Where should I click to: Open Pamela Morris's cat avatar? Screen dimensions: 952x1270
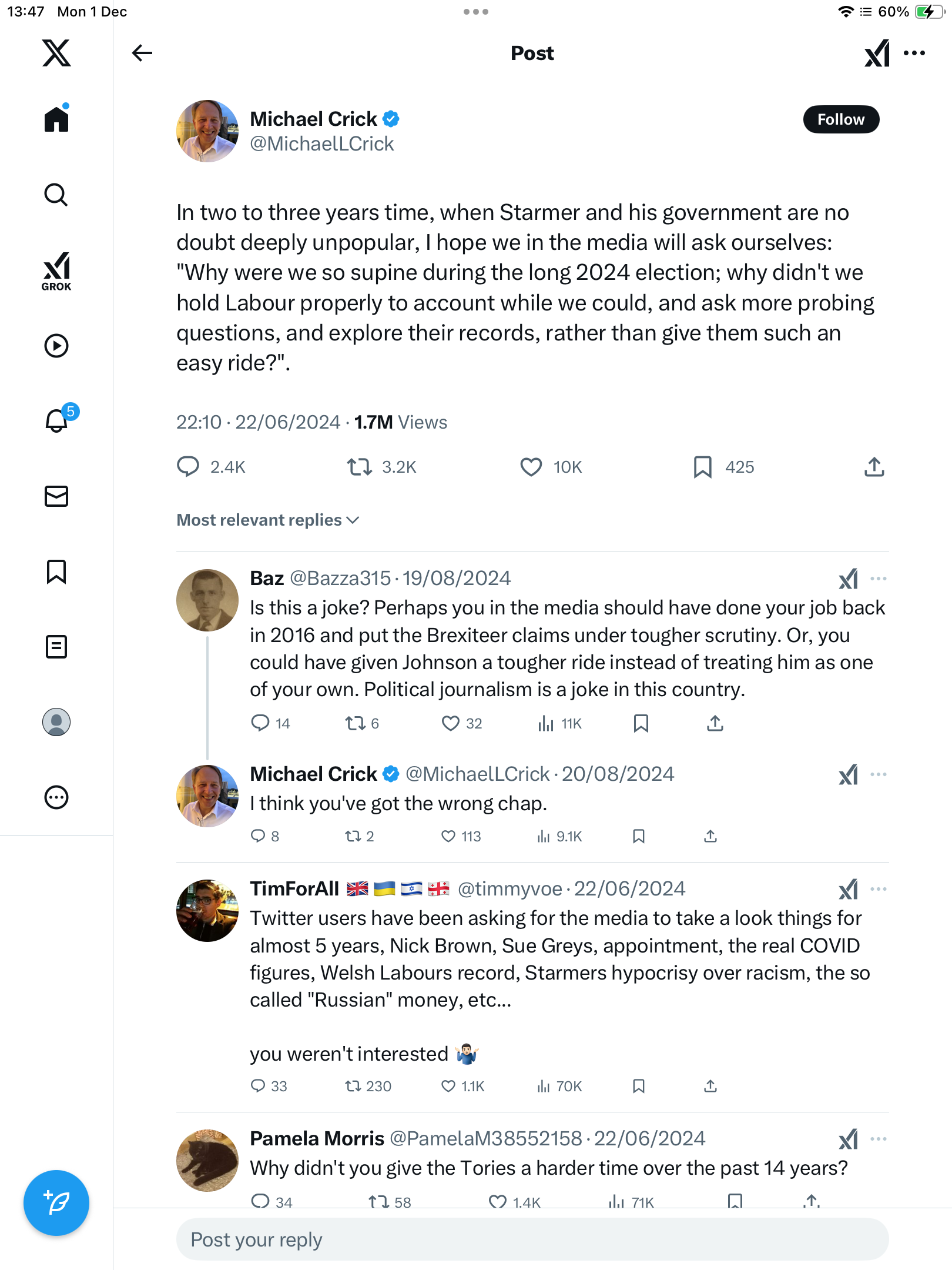pyautogui.click(x=207, y=1160)
